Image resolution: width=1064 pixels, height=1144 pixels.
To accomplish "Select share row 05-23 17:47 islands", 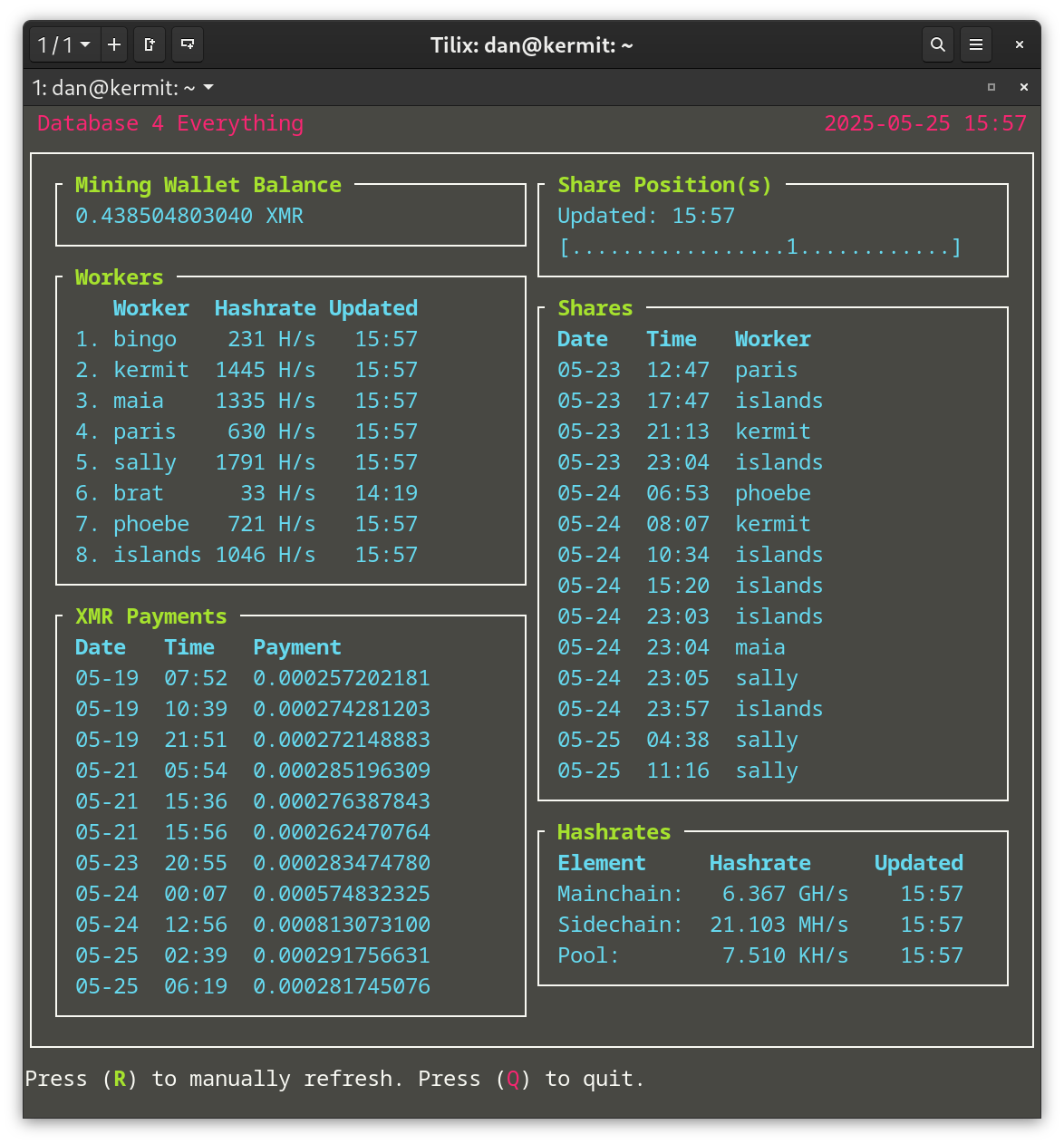I will pos(691,401).
